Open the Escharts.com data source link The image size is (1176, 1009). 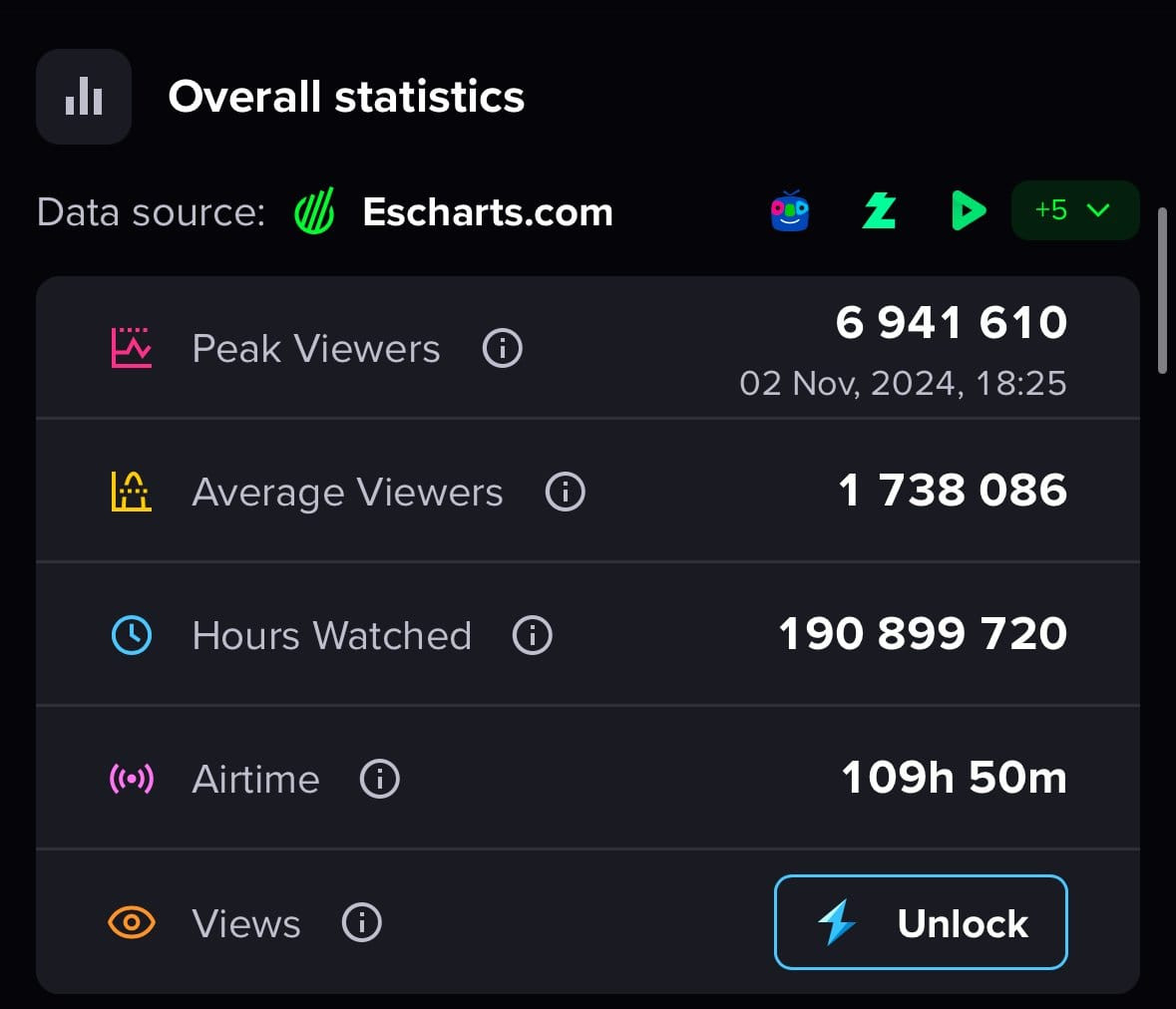click(x=488, y=212)
